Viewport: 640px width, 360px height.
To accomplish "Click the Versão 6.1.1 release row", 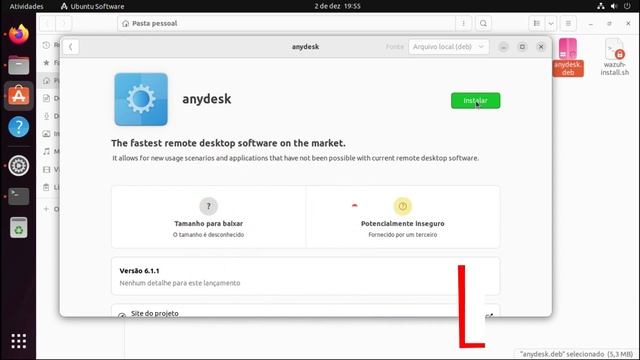I will [305, 276].
